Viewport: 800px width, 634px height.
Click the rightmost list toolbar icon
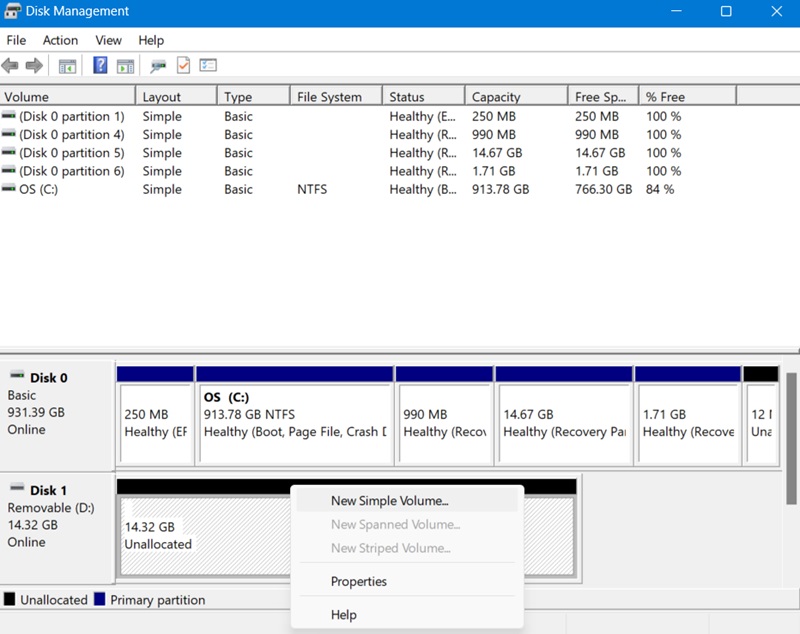tap(207, 65)
